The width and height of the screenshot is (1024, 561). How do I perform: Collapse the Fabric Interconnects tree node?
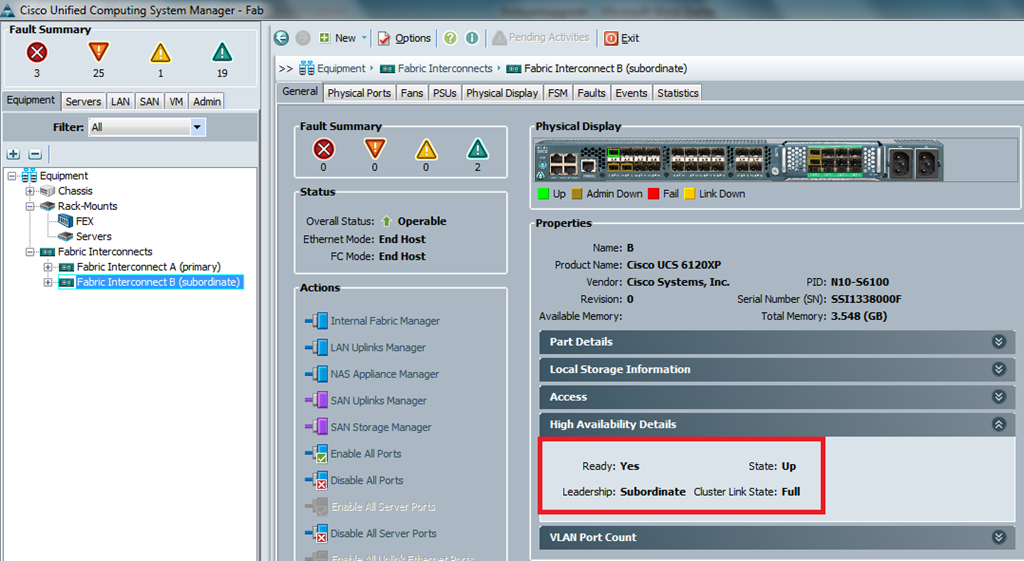click(x=30, y=252)
